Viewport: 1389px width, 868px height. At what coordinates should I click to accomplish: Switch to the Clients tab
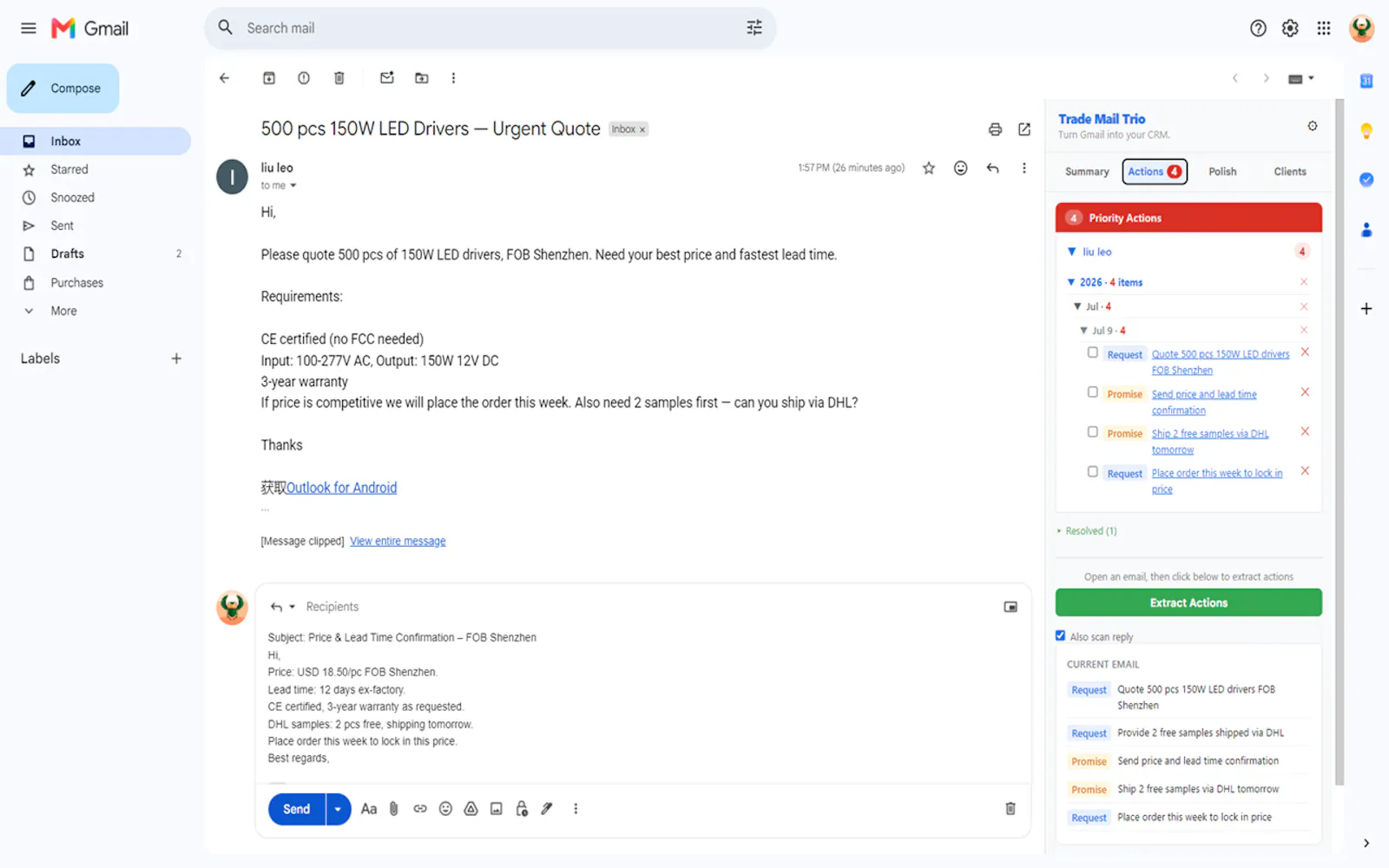pos(1290,172)
